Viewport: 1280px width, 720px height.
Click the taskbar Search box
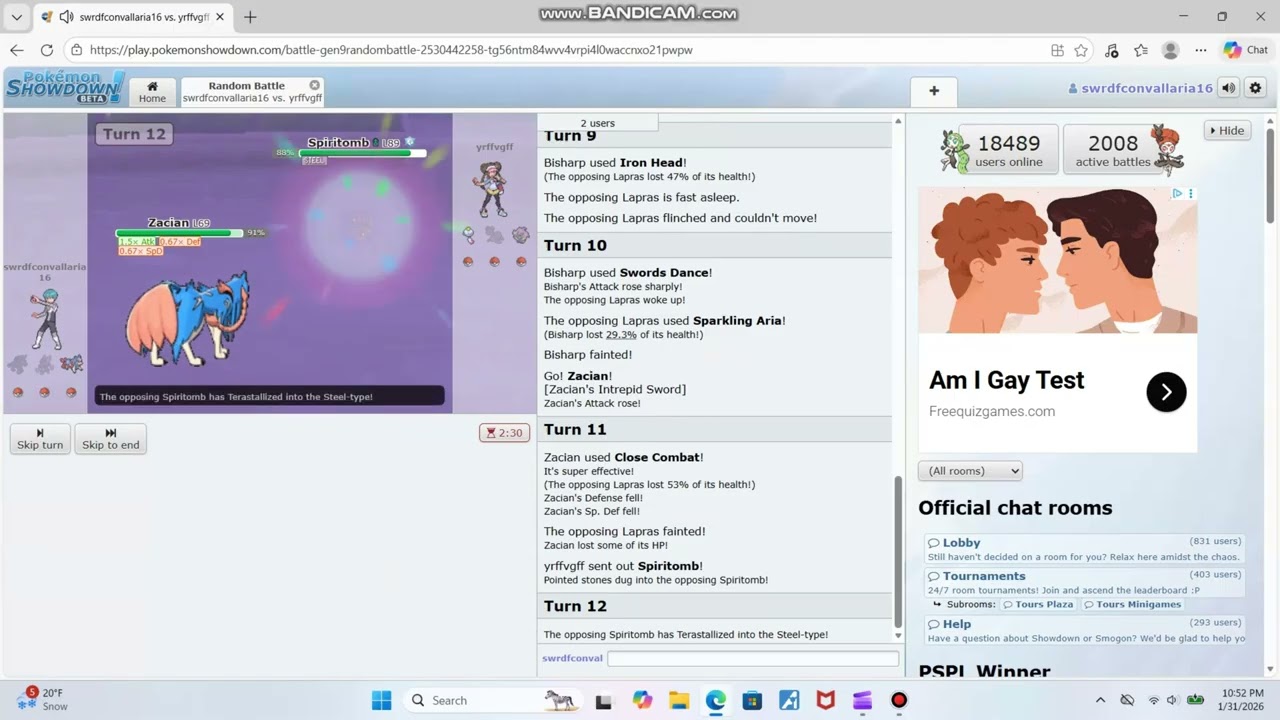pyautogui.click(x=493, y=700)
